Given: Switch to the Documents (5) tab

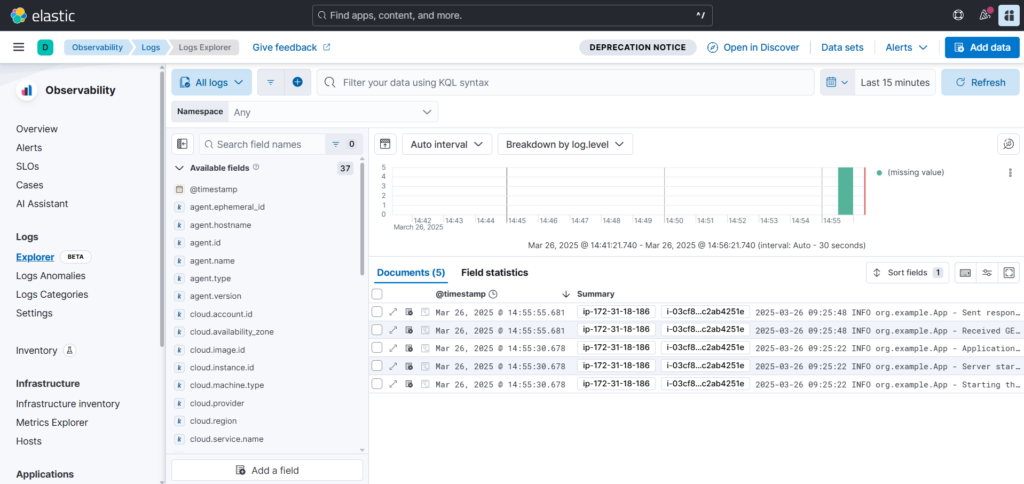Looking at the screenshot, I should coord(411,272).
